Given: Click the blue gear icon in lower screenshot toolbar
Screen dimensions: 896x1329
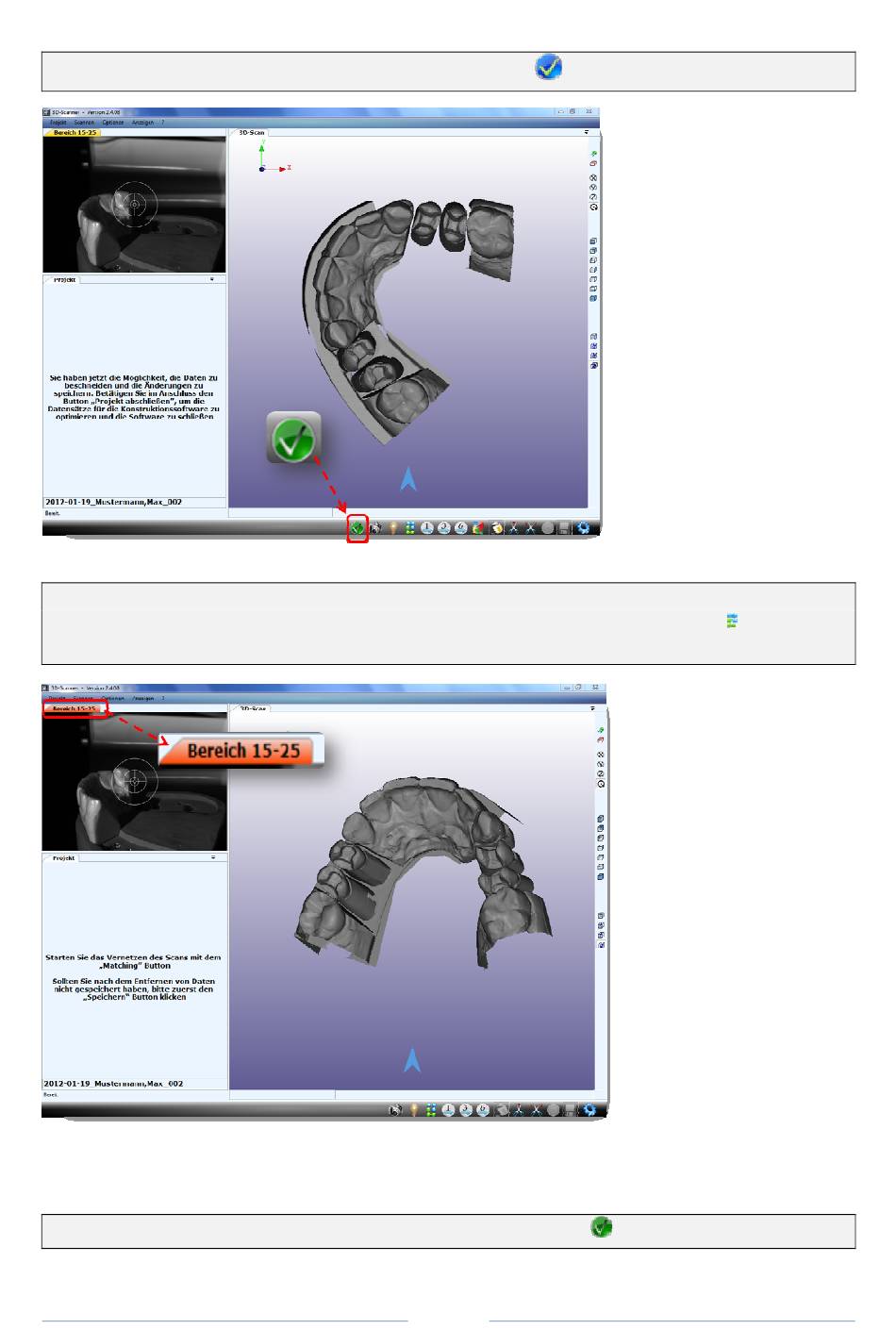Looking at the screenshot, I should [x=589, y=1110].
